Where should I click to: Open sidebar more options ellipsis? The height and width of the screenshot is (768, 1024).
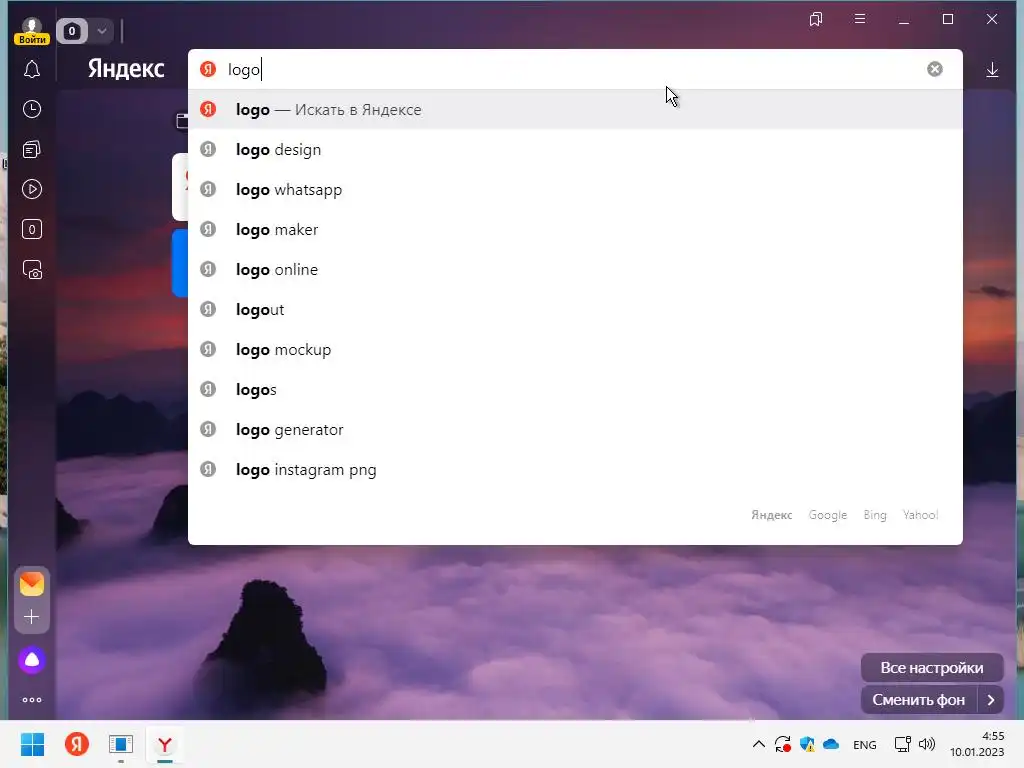[31, 699]
